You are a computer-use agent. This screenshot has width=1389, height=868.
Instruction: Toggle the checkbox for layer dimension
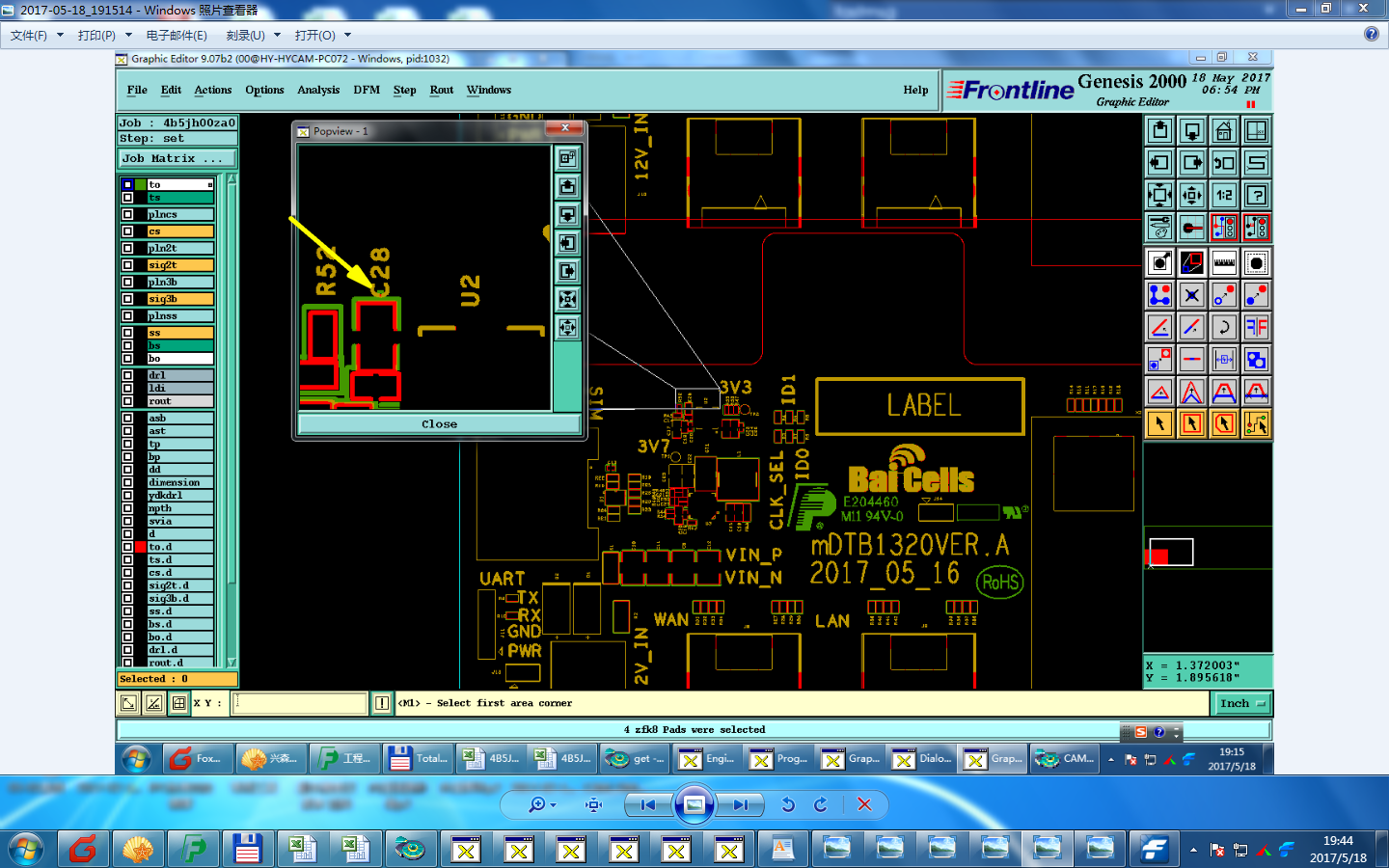[127, 482]
